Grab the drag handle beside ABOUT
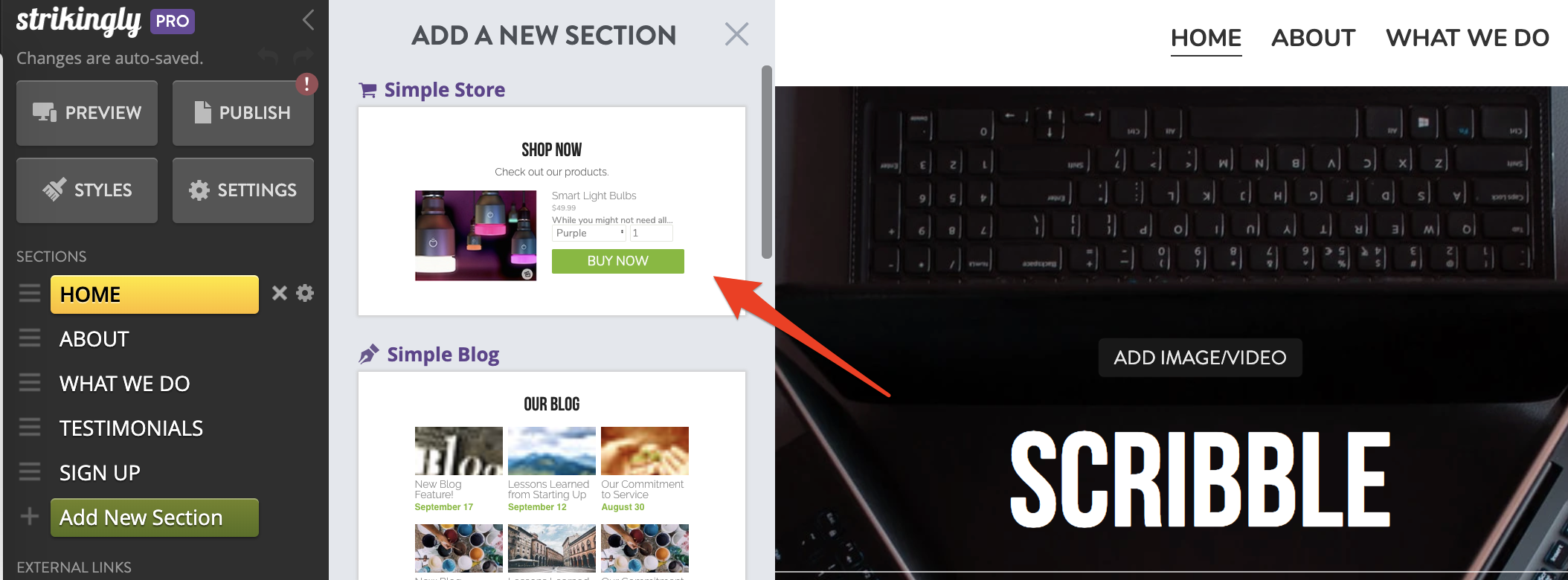1568x580 pixels. pyautogui.click(x=30, y=338)
